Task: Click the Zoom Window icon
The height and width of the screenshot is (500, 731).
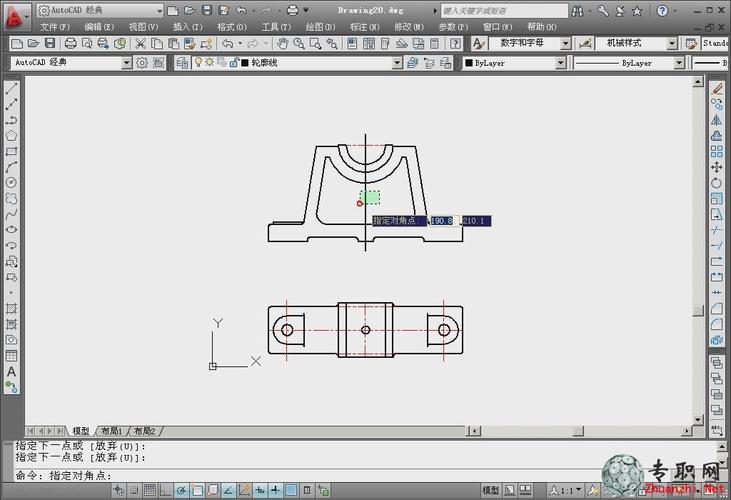Action: tap(315, 44)
